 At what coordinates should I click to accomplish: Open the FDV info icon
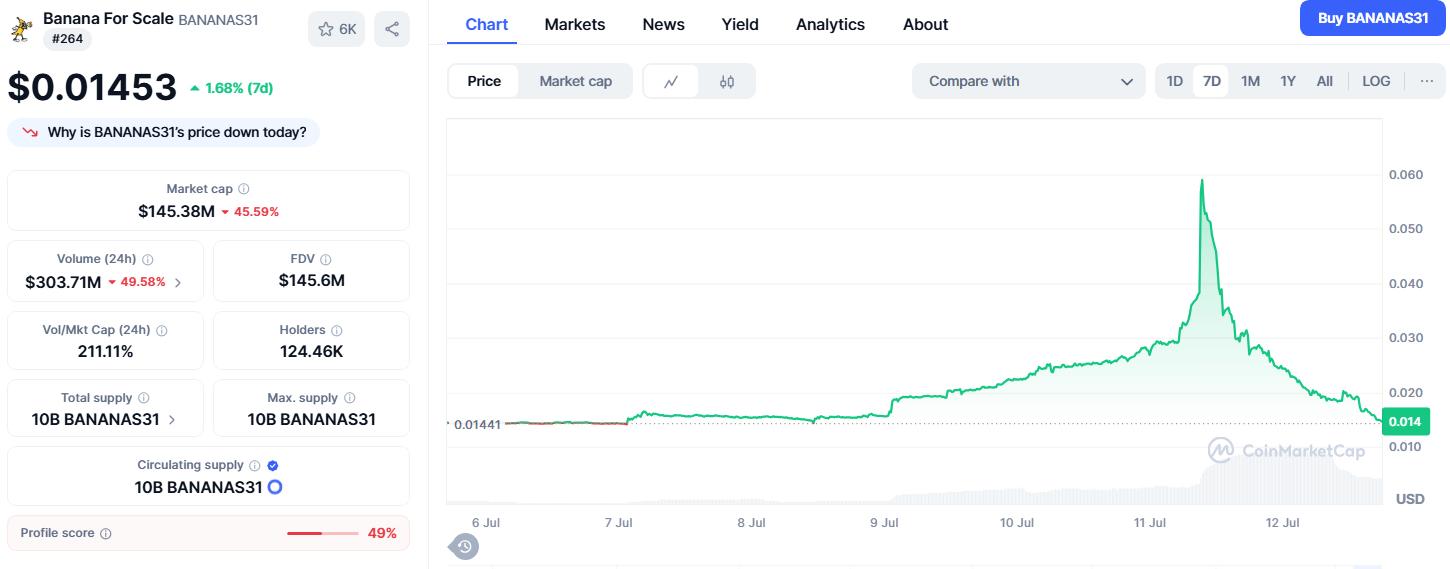tap(326, 259)
